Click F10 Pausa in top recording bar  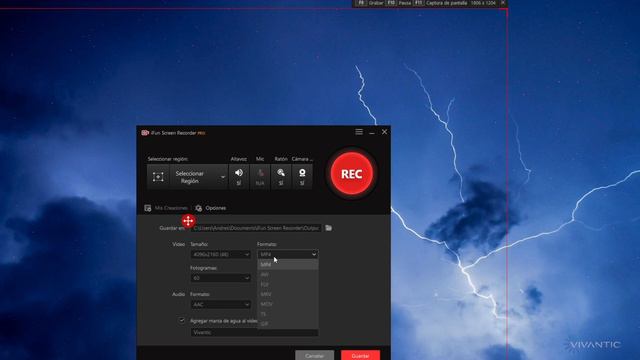click(399, 3)
